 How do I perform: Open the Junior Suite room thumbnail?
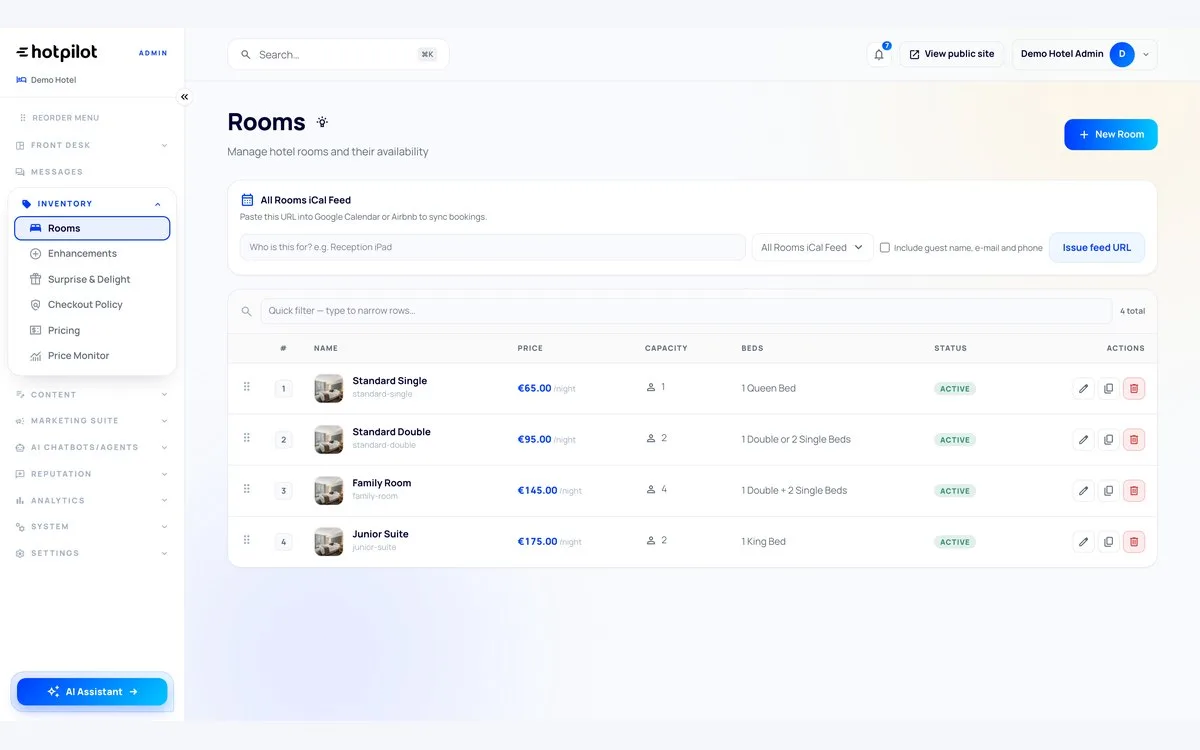(x=328, y=541)
